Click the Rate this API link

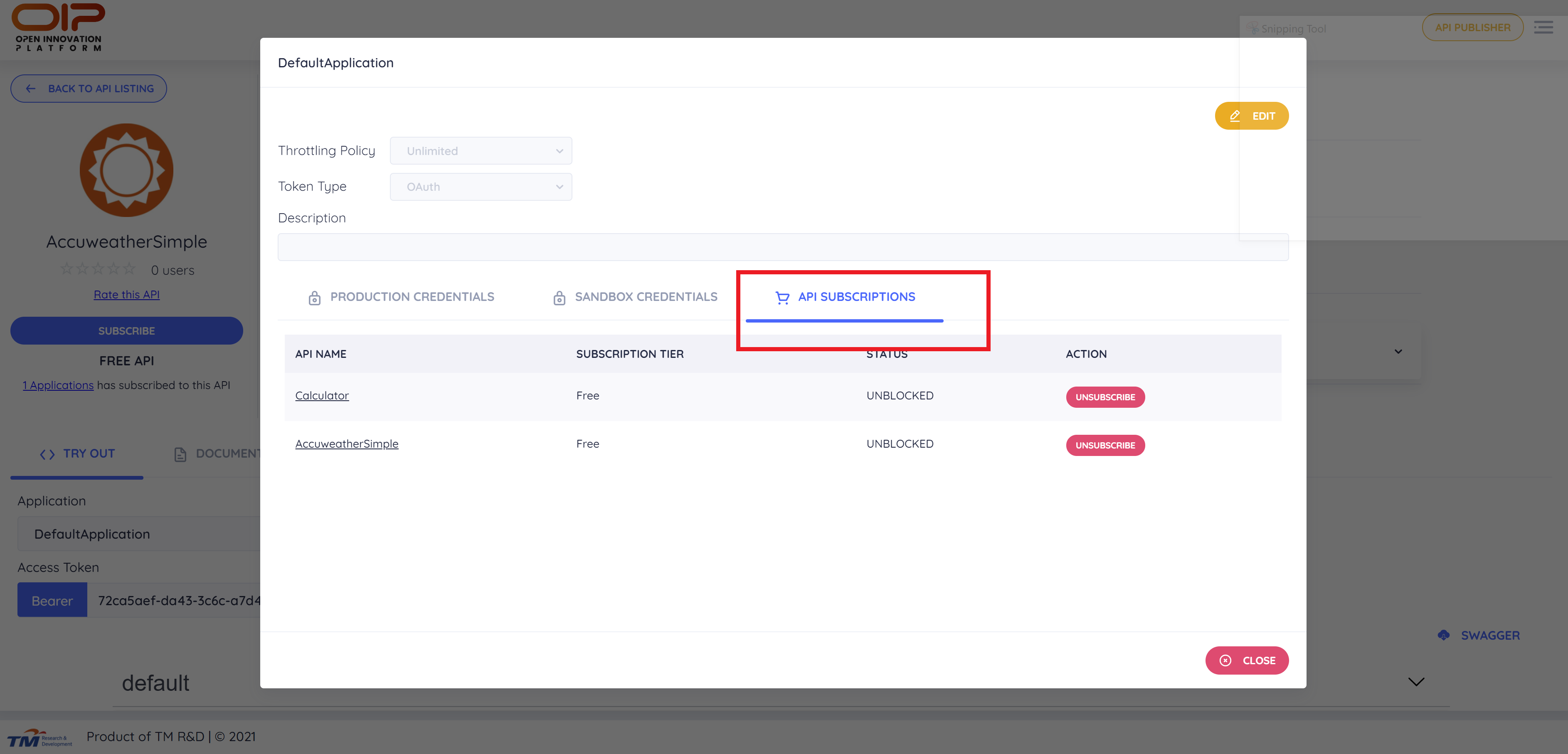(127, 295)
